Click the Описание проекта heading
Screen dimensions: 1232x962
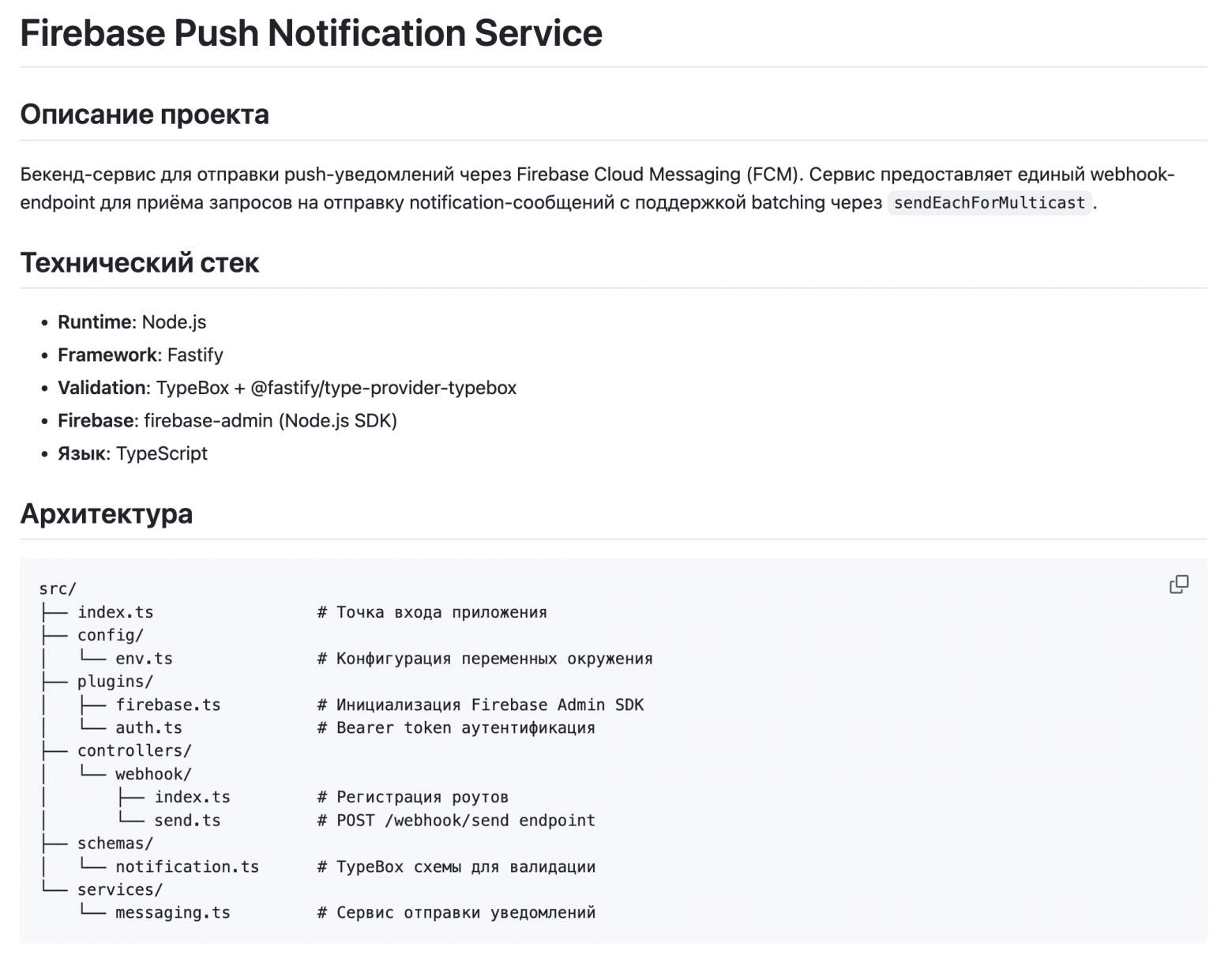coord(145,115)
